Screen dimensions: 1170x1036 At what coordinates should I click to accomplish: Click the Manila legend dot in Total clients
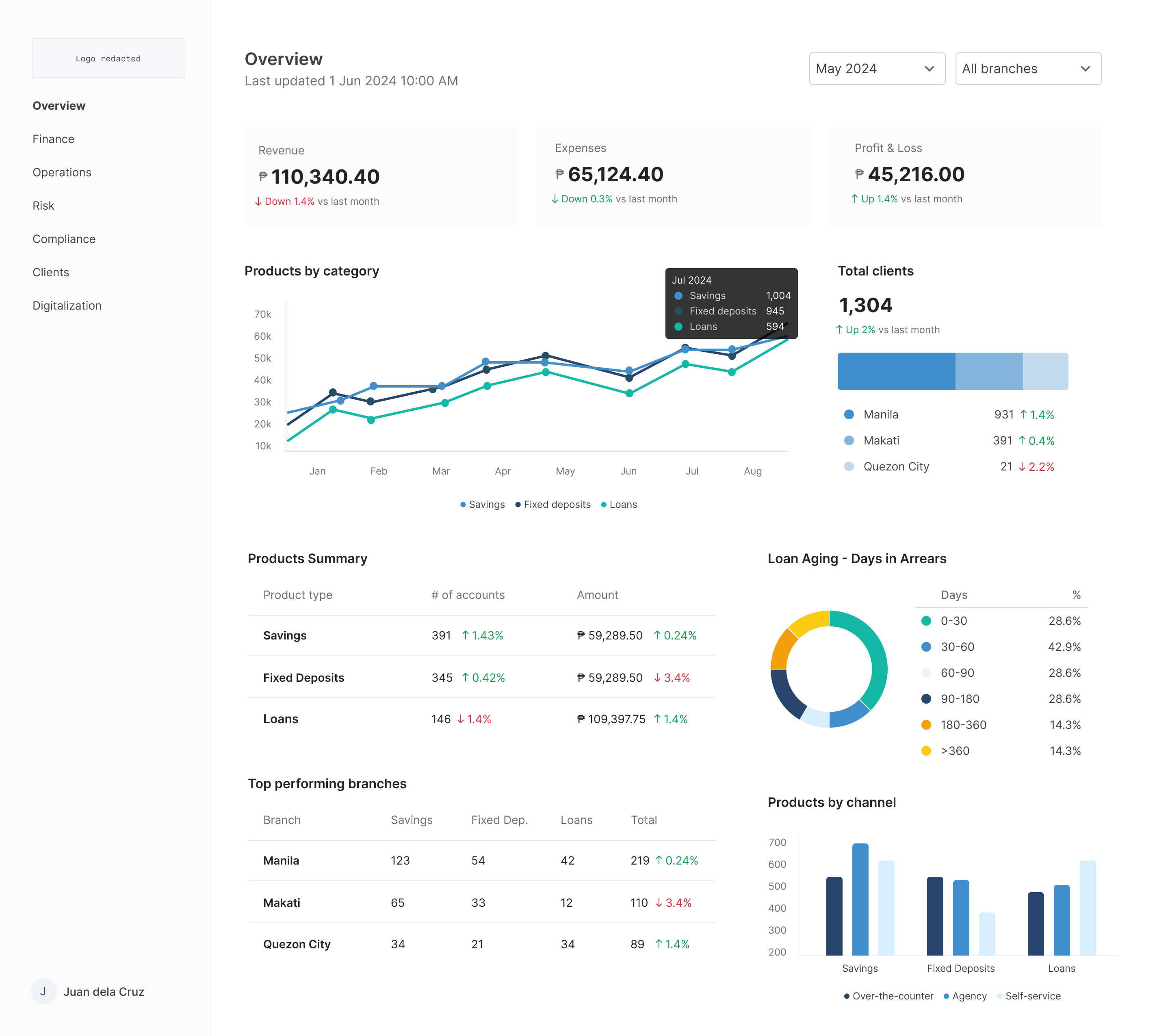849,414
